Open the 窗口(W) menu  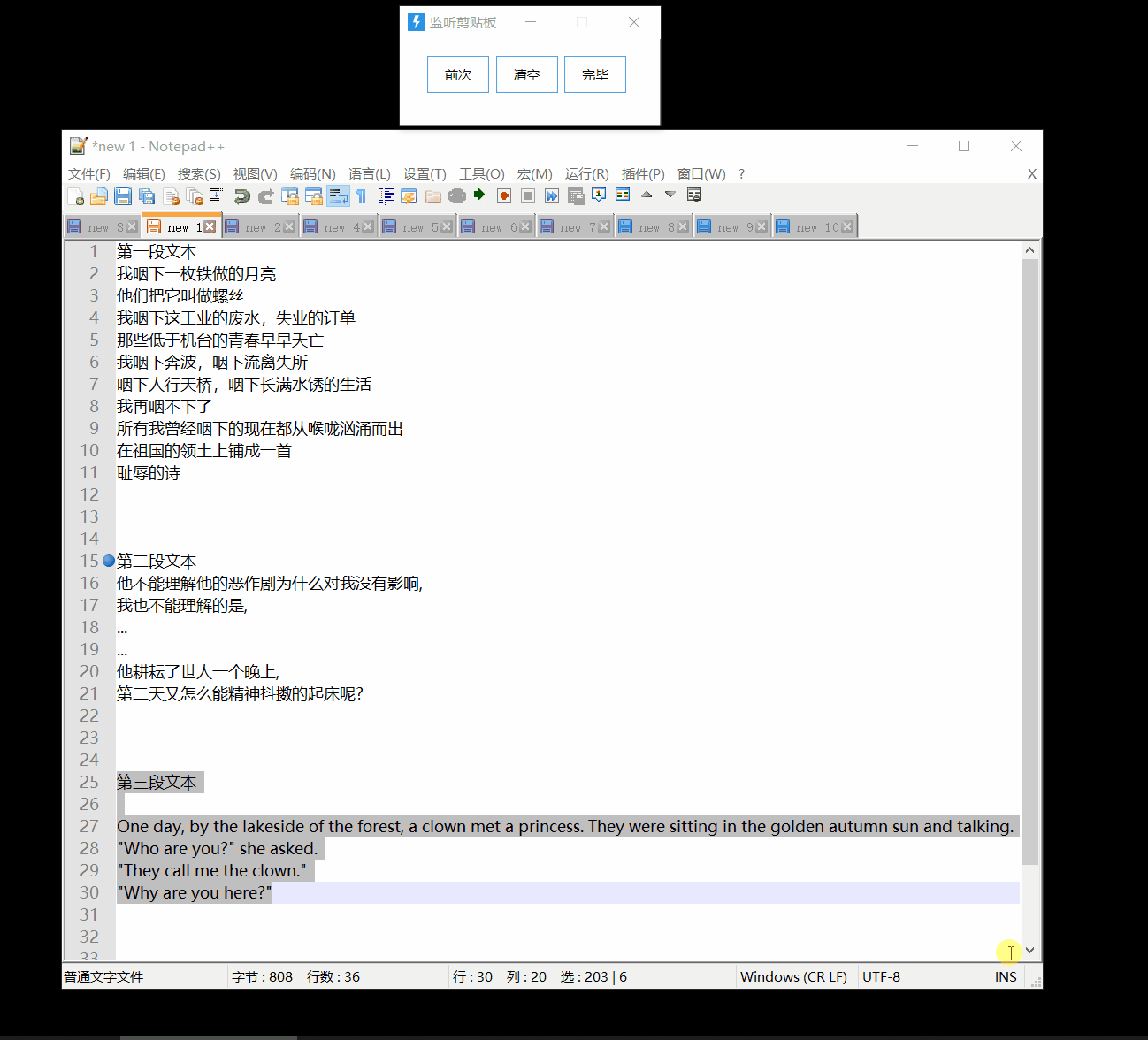coord(701,173)
